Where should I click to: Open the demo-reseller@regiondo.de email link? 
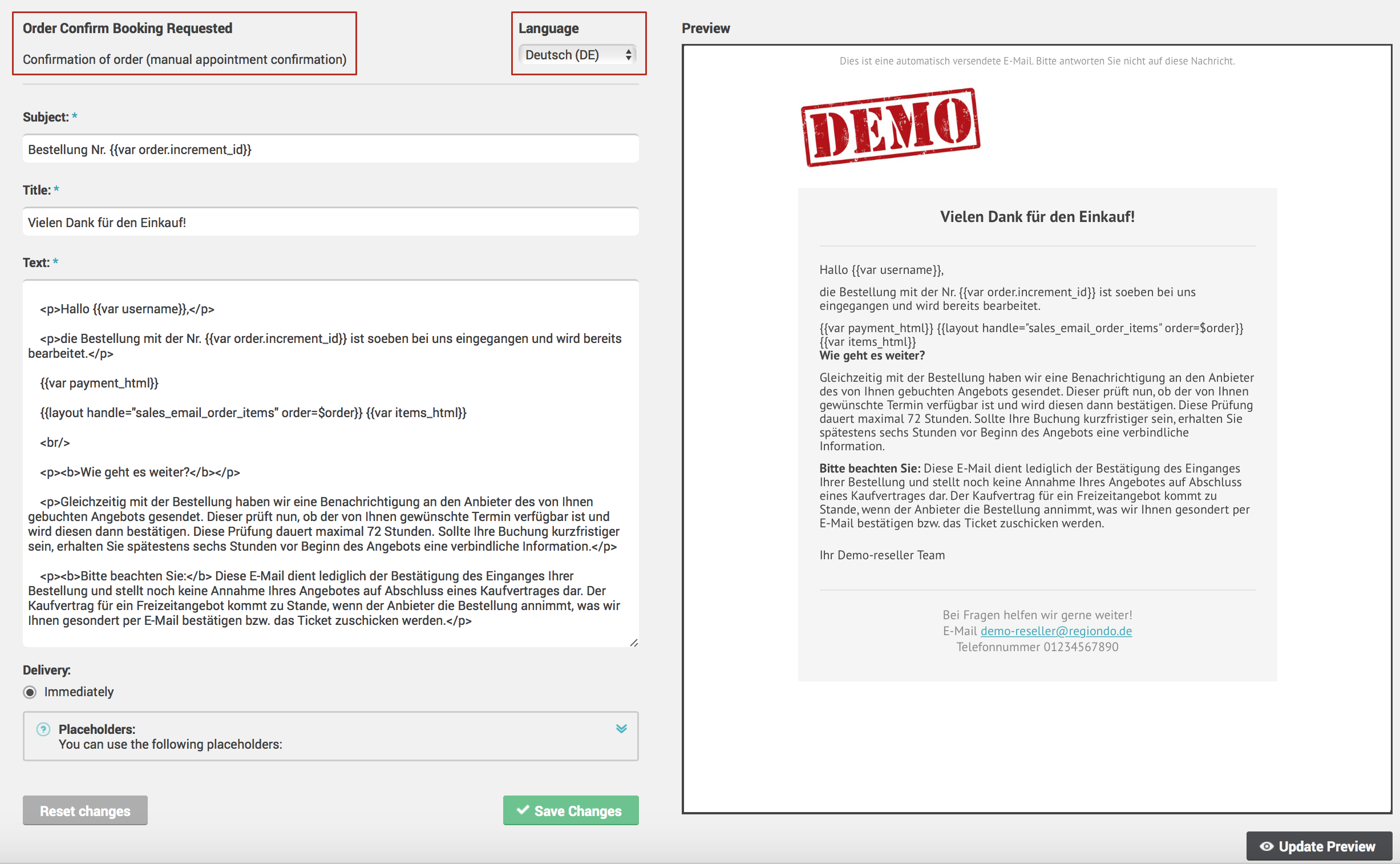point(1056,631)
